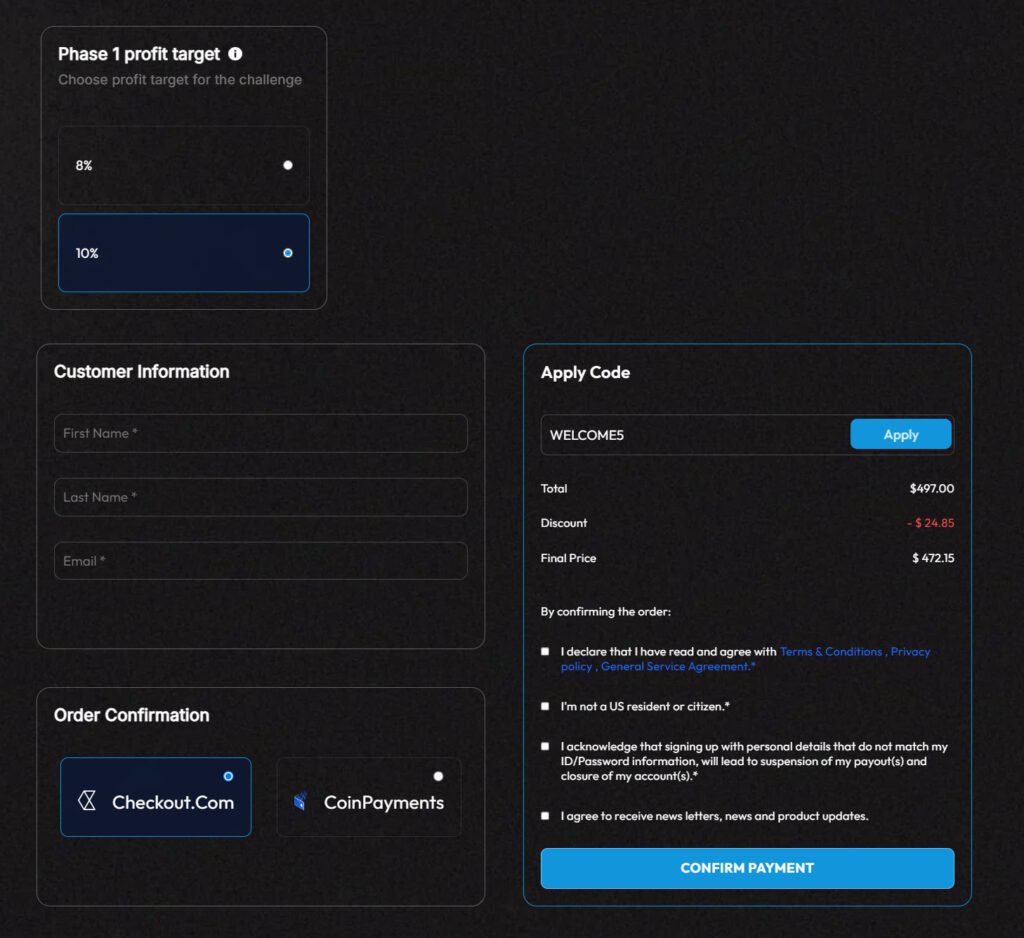Click the First Name input field
This screenshot has width=1024, height=938.
260,433
